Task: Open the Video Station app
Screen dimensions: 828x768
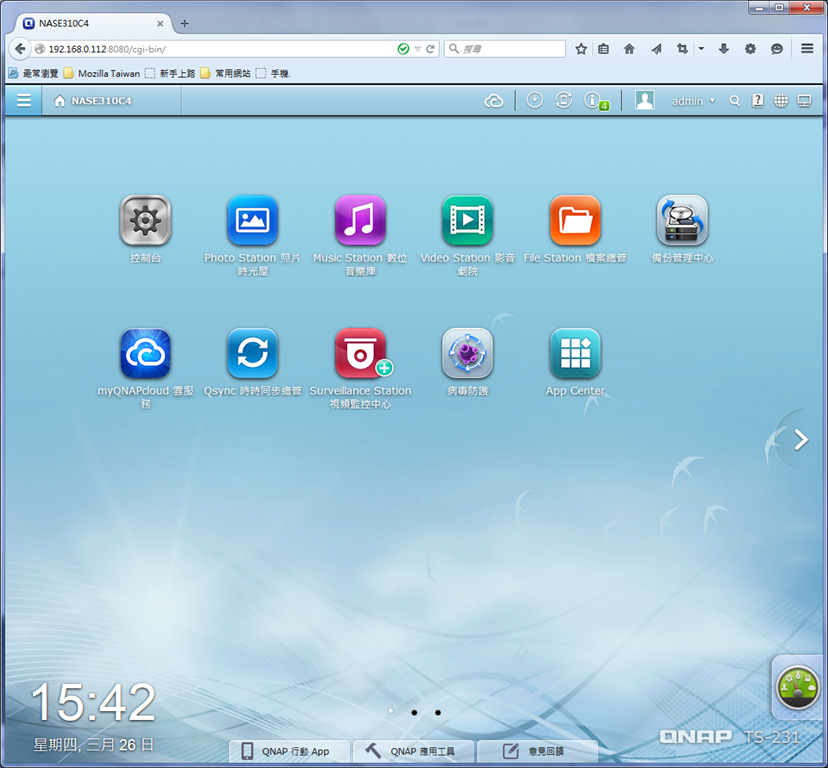Action: tap(467, 221)
